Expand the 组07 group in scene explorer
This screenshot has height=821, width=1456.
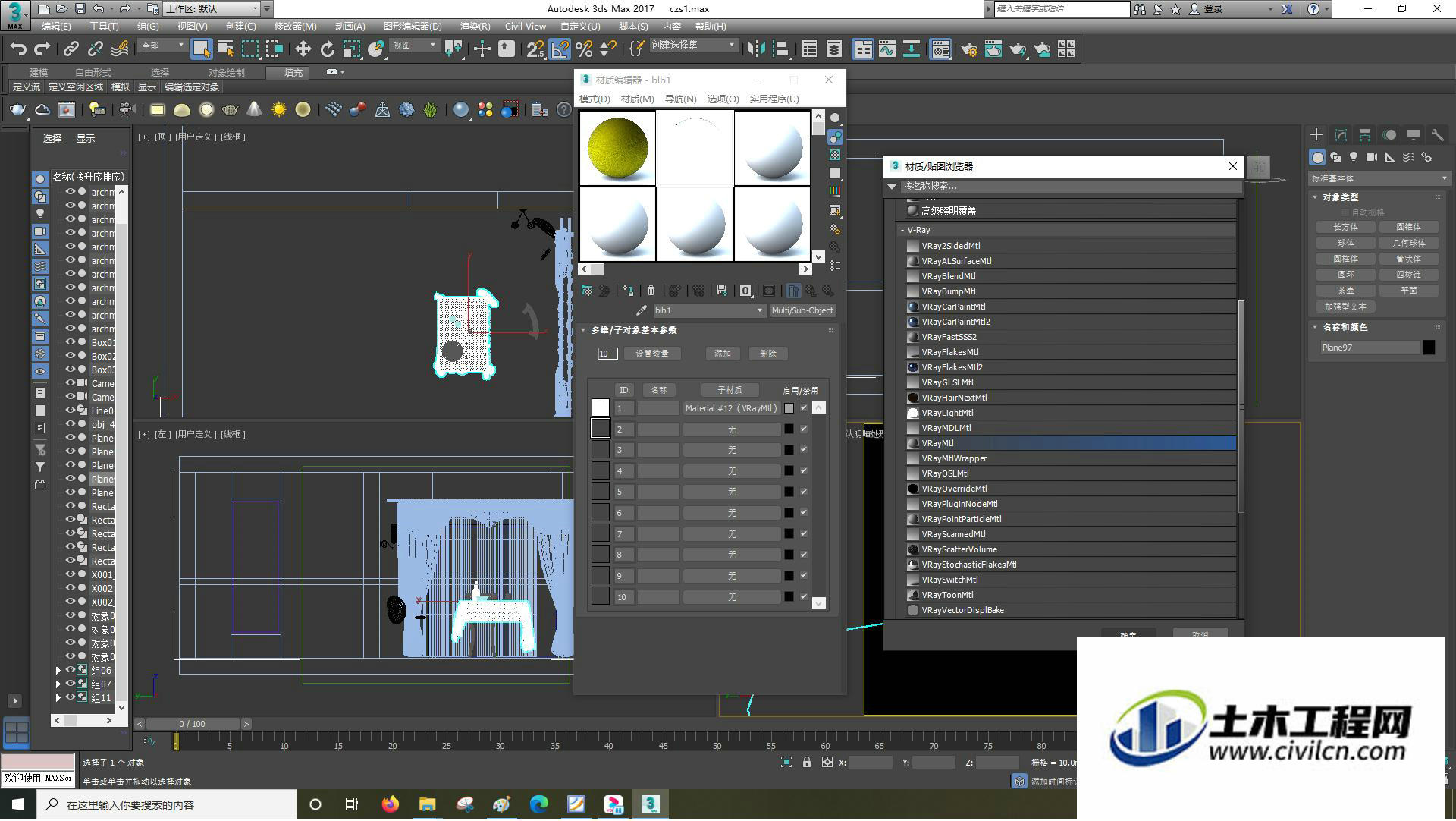58,684
